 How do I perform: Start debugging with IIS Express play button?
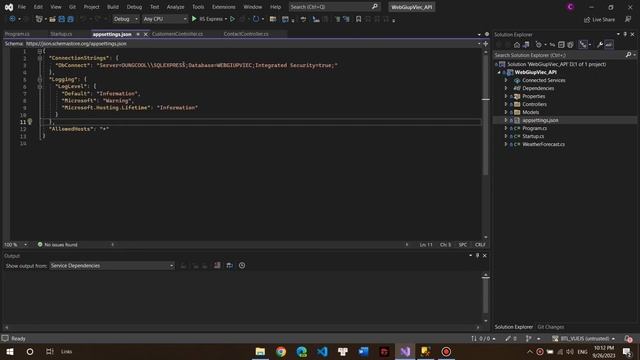[x=194, y=19]
